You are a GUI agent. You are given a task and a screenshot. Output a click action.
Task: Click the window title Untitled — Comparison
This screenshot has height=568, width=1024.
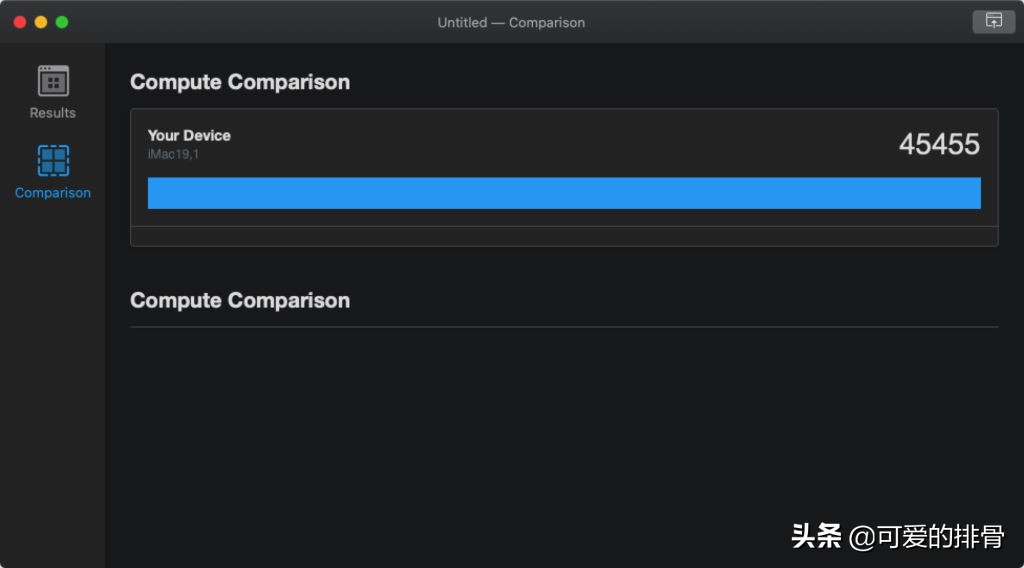(x=511, y=22)
